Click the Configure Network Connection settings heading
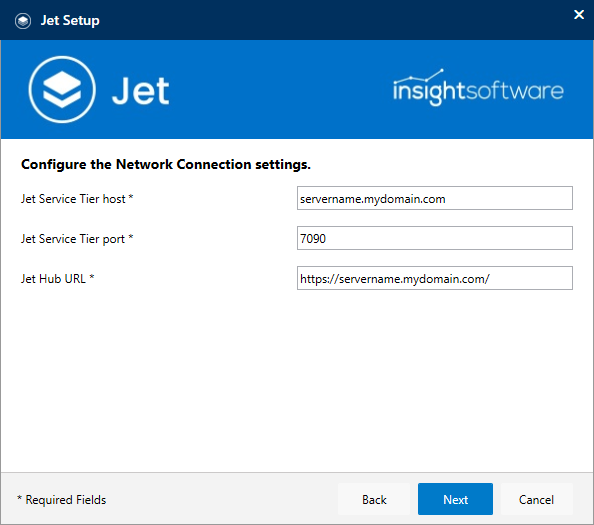 pos(166,164)
